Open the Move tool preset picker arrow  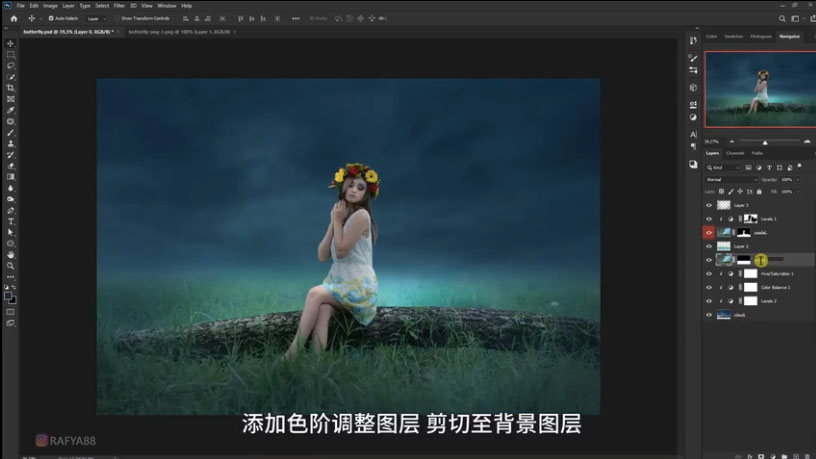click(x=41, y=19)
